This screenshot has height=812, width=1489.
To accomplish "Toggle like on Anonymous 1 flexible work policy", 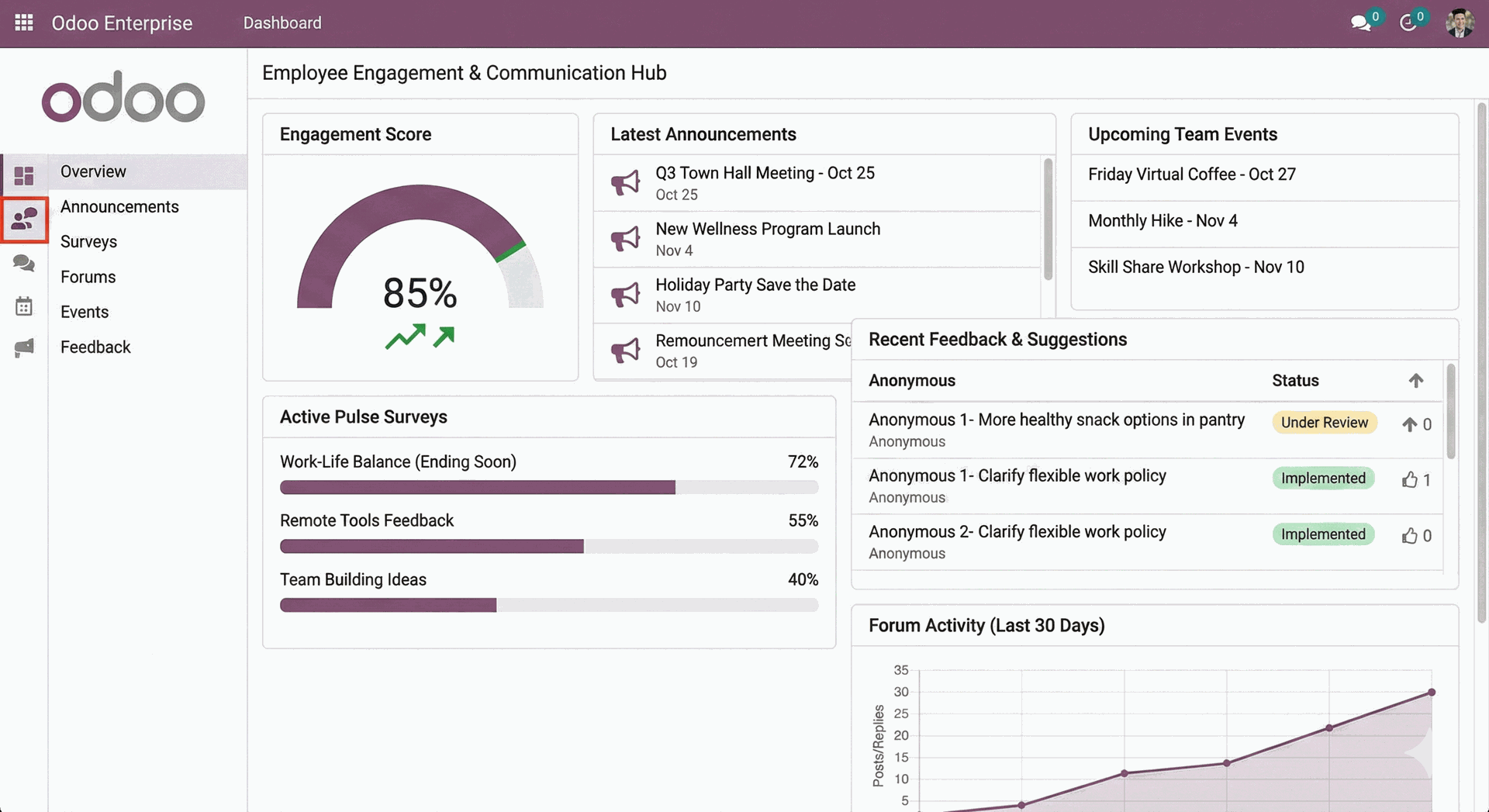I will [1409, 480].
